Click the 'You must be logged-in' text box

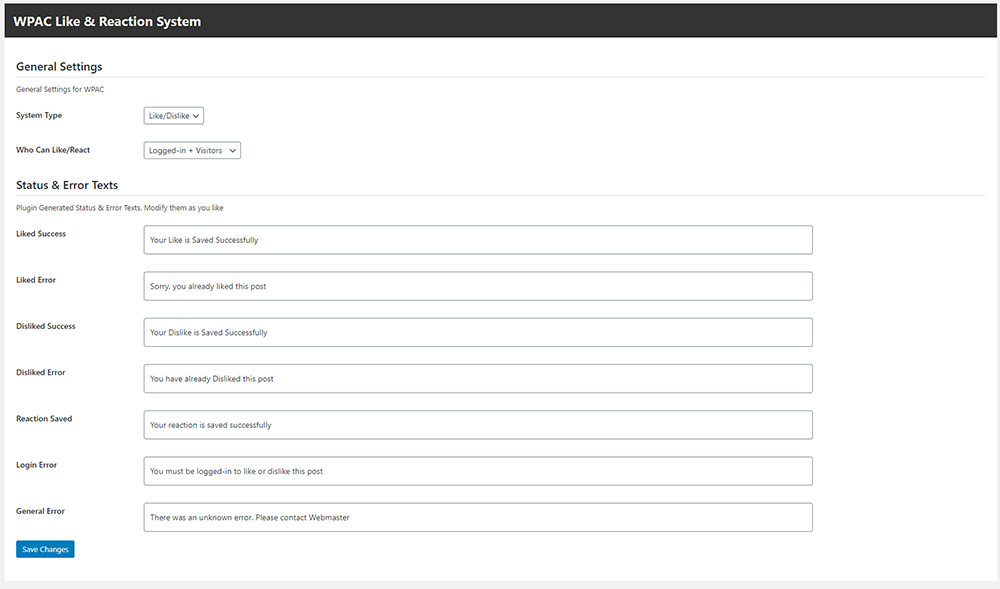click(478, 471)
